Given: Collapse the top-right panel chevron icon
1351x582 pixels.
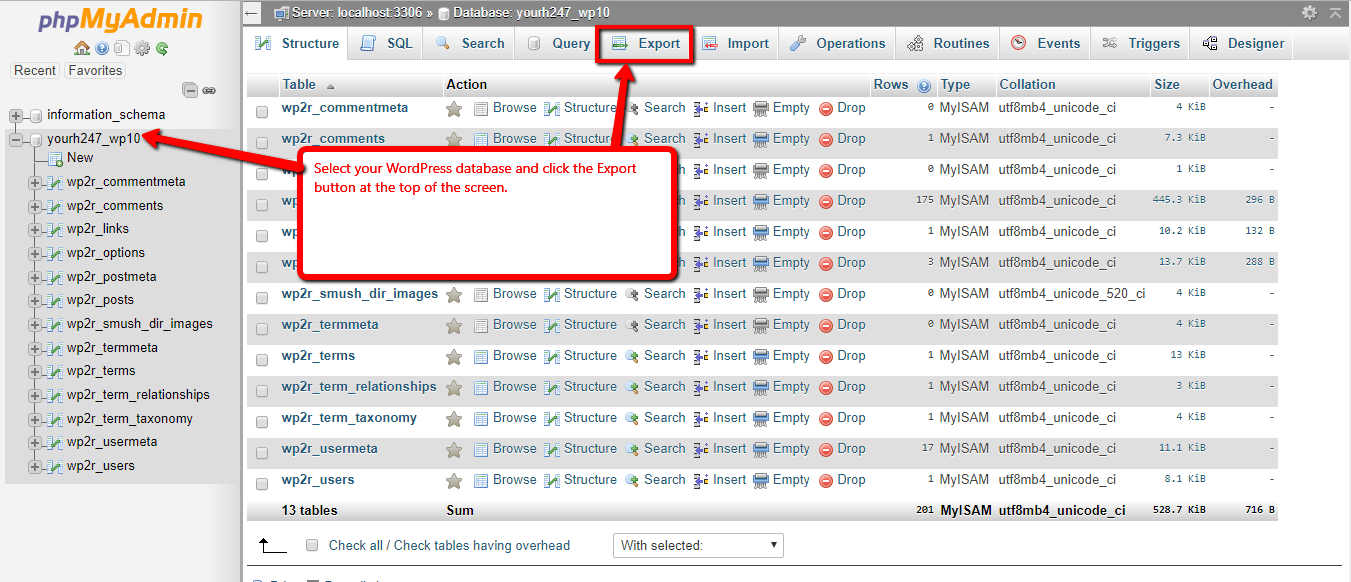Looking at the screenshot, I should (x=1335, y=13).
